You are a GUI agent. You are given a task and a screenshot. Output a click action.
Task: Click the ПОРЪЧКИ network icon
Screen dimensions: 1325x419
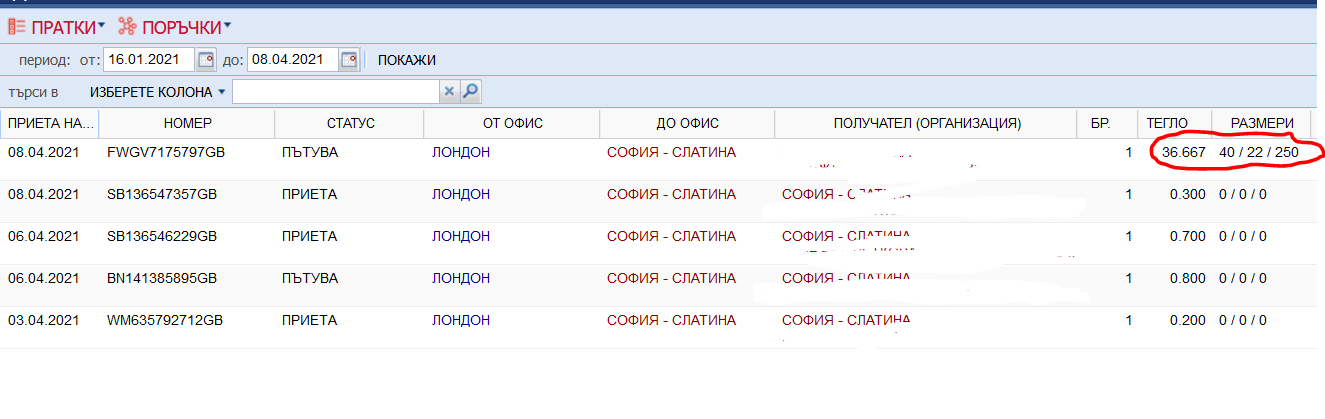pyautogui.click(x=128, y=26)
